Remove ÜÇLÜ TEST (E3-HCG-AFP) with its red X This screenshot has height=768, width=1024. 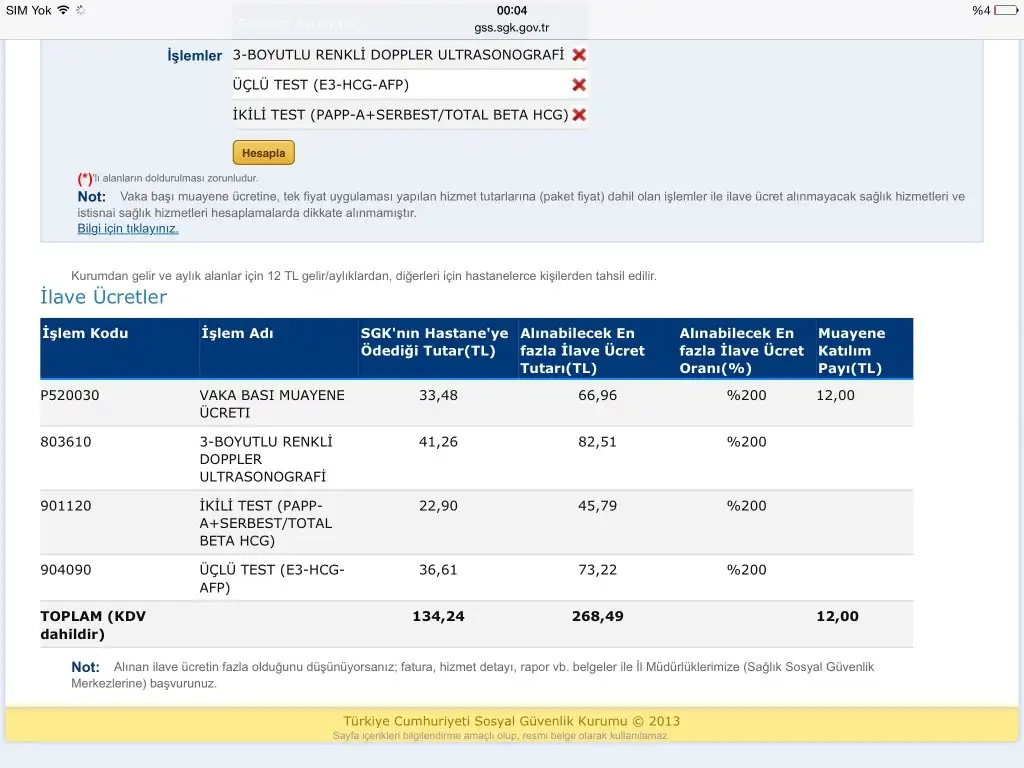[579, 85]
